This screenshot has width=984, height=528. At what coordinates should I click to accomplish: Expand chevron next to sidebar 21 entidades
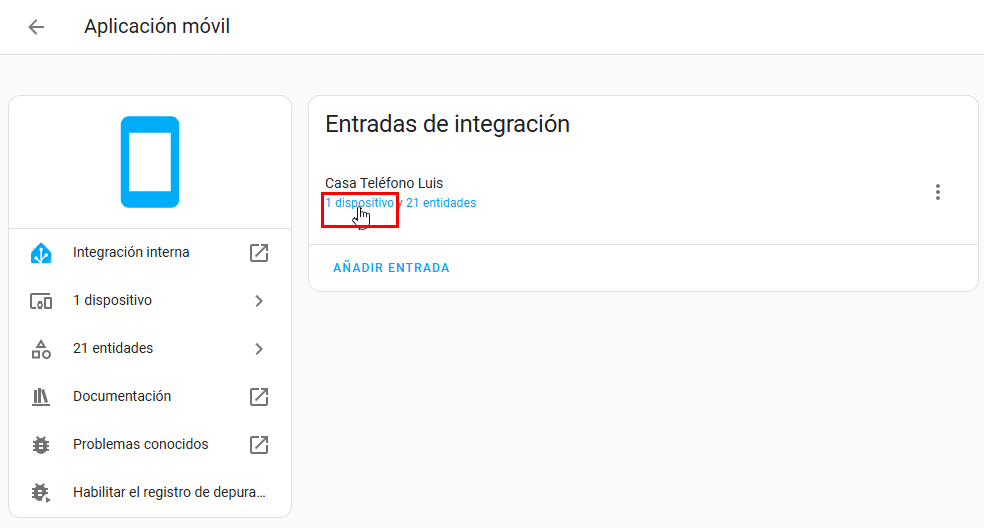point(259,349)
